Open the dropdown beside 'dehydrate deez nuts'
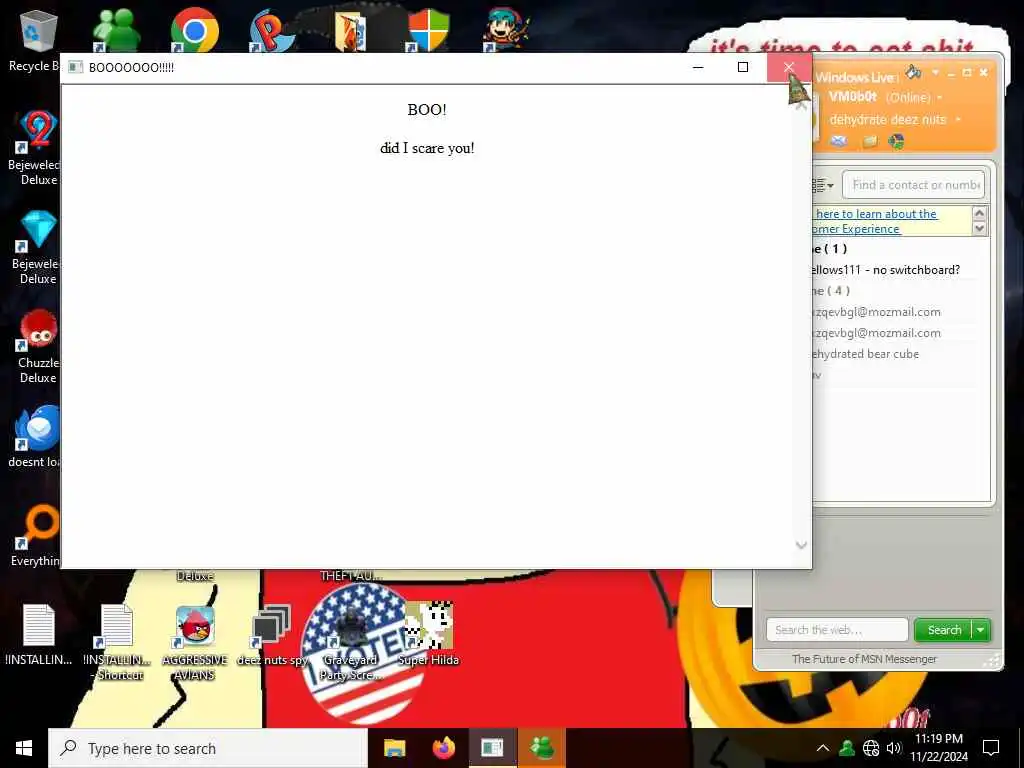Screen dimensions: 1024x768 (x=958, y=120)
